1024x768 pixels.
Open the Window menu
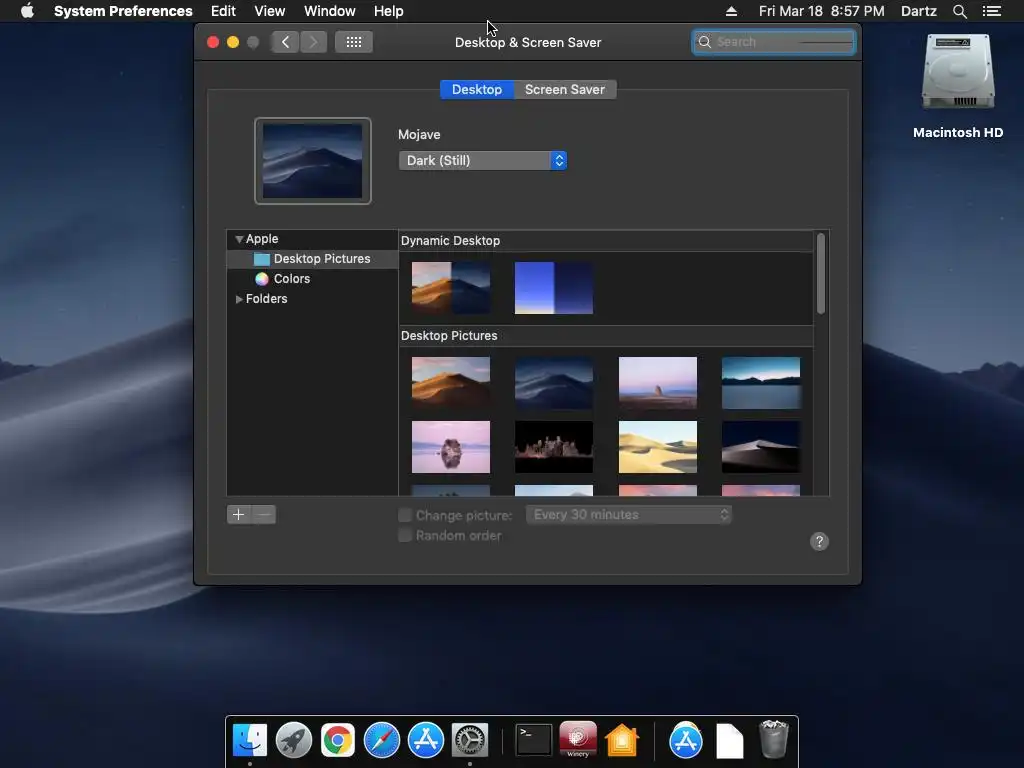pyautogui.click(x=330, y=11)
